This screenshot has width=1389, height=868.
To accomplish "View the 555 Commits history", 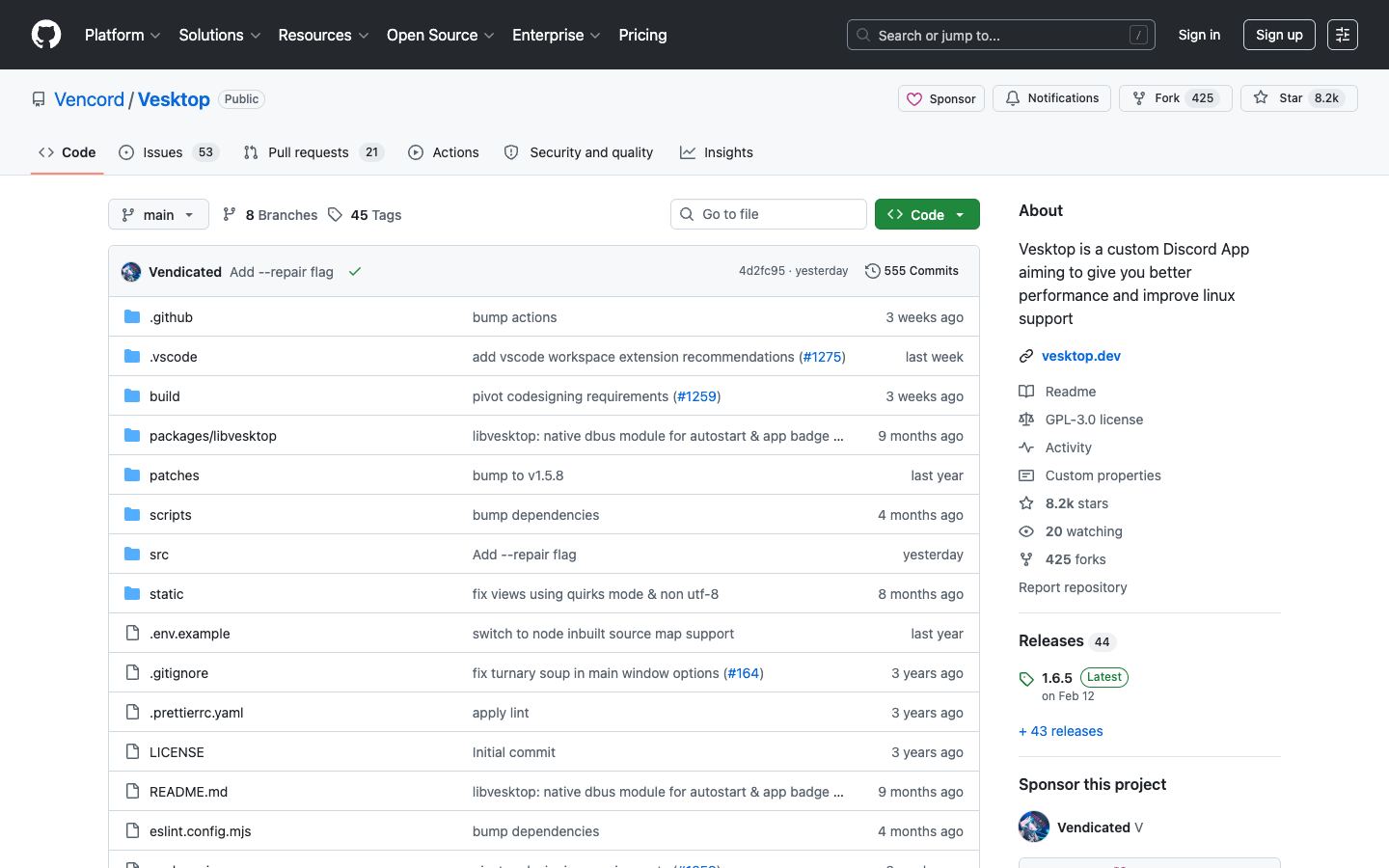I will 912,271.
